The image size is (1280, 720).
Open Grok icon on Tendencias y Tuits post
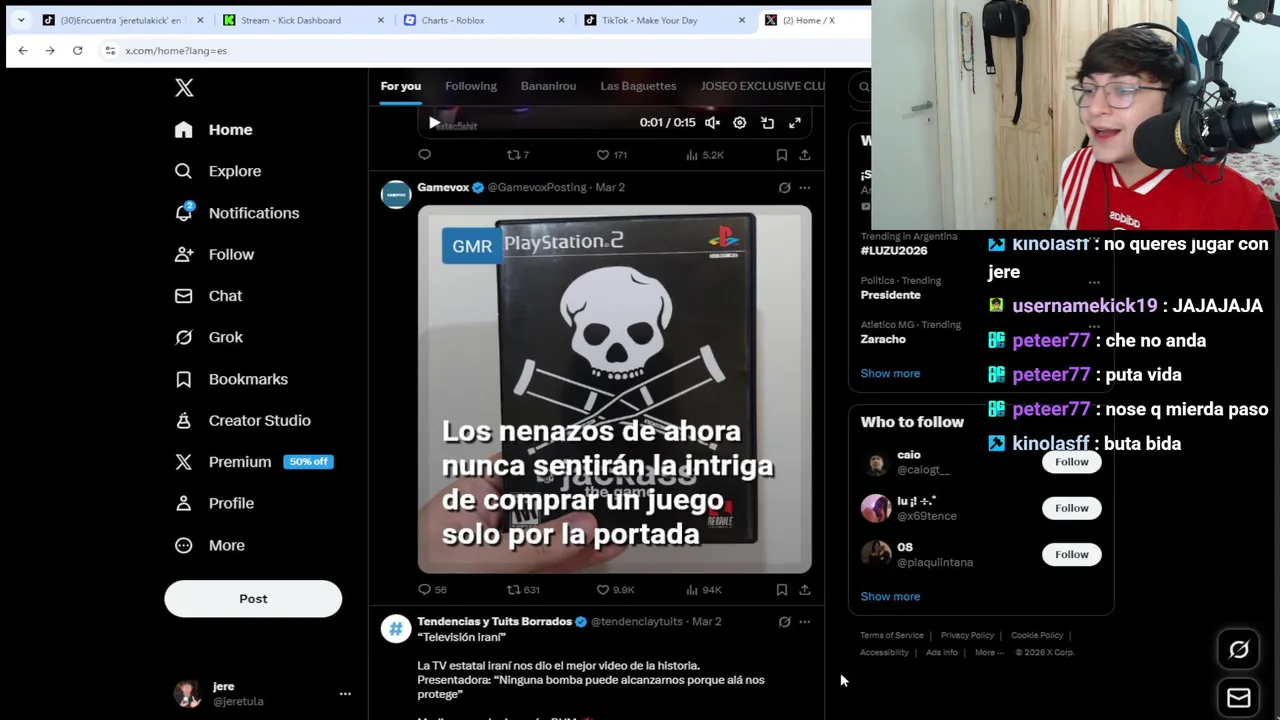[784, 622]
